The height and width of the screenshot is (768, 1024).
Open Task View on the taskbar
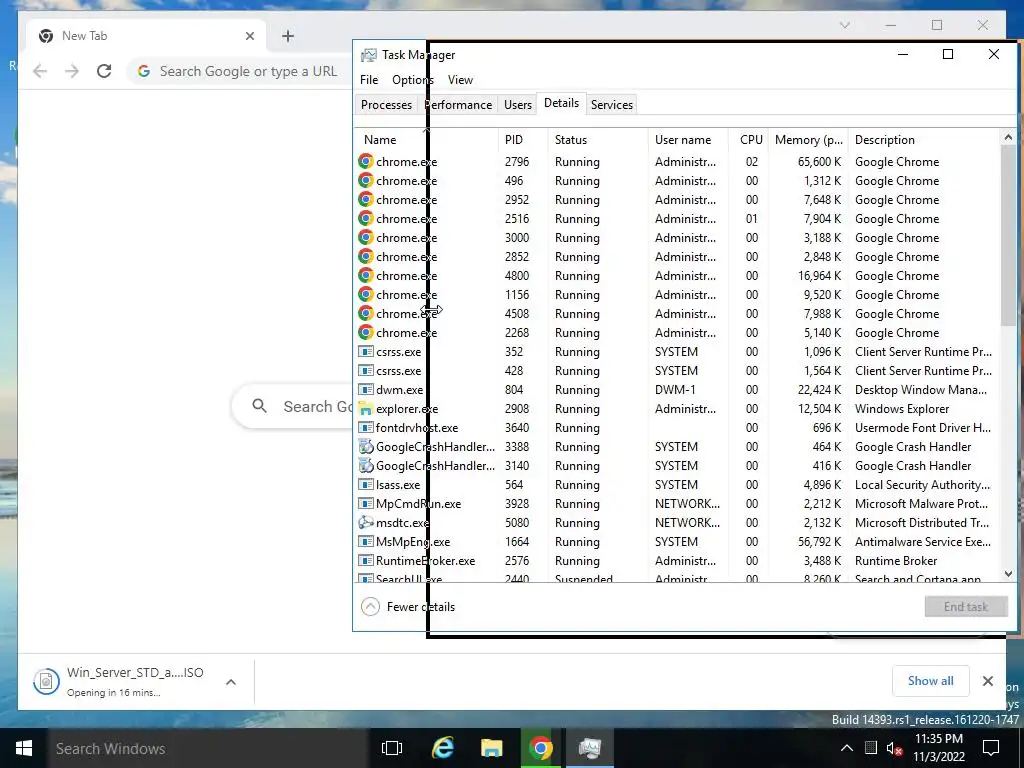click(392, 748)
